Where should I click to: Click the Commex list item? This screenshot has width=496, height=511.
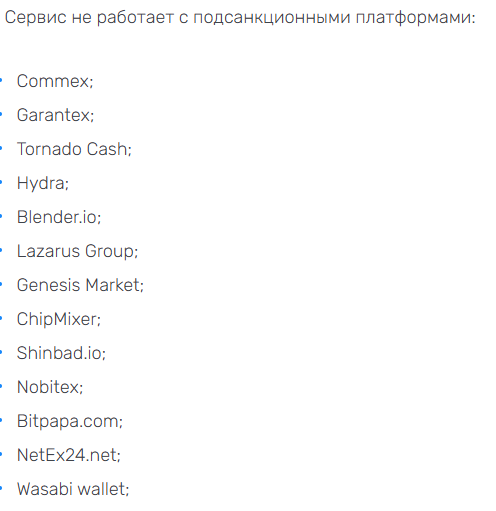coord(55,81)
